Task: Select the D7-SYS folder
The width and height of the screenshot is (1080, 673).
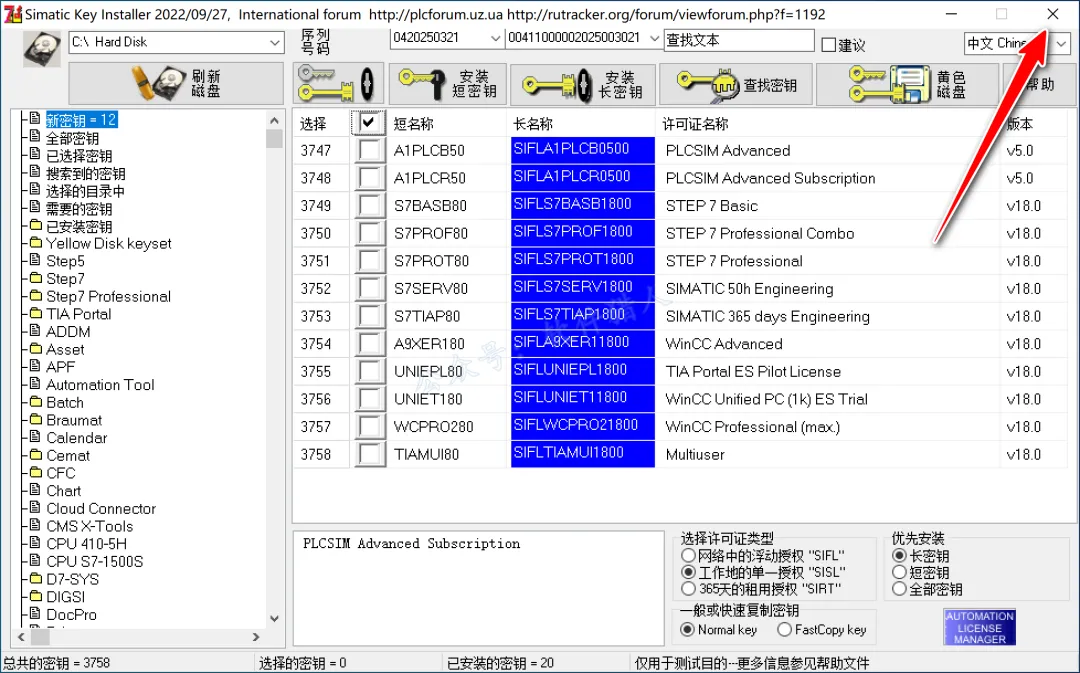Action: click(x=72, y=579)
